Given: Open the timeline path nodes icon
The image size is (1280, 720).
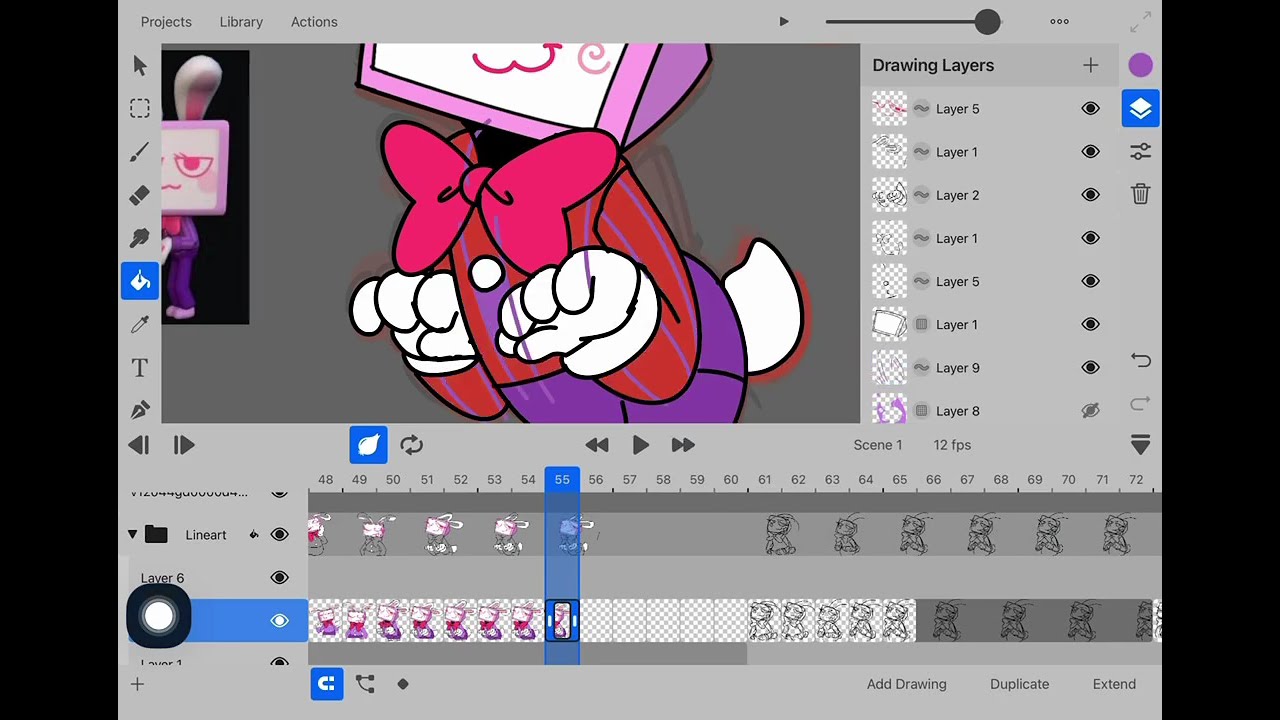Looking at the screenshot, I should [x=365, y=684].
